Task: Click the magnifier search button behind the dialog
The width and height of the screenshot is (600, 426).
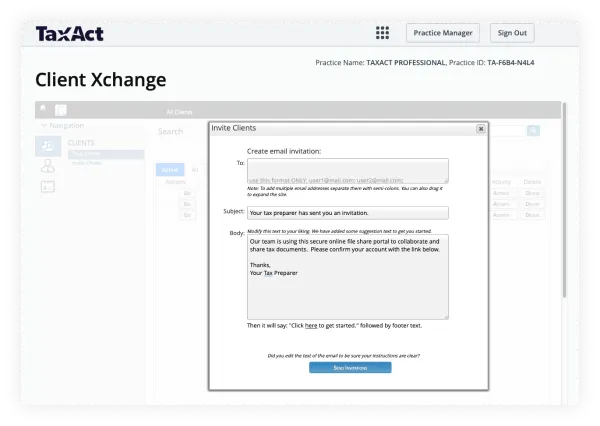Action: 533,131
